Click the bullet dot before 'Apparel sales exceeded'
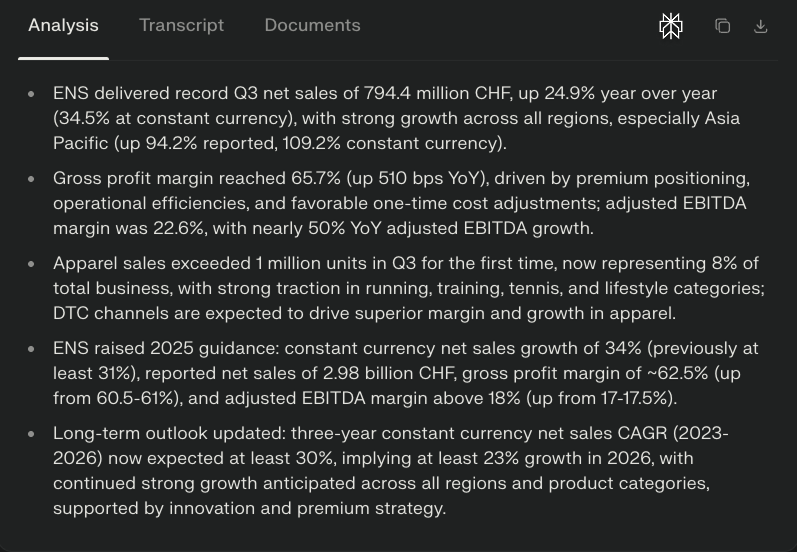 31,264
